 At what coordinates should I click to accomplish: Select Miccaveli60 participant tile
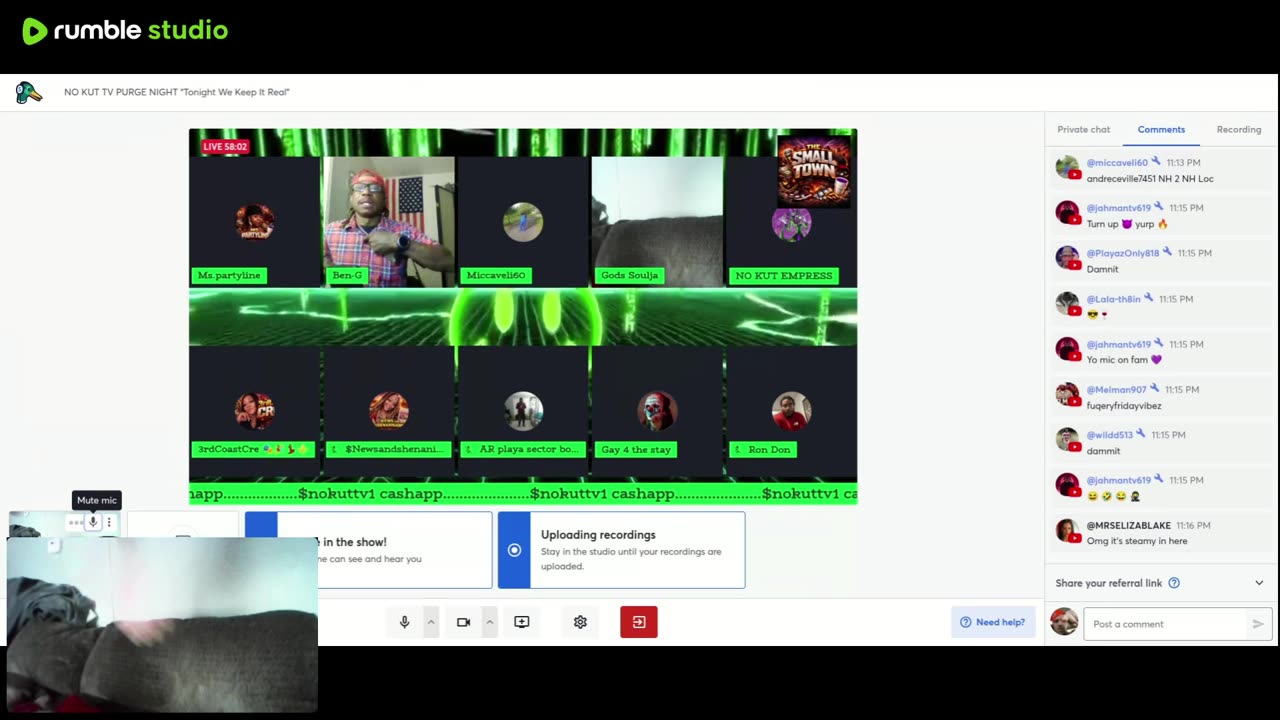click(523, 222)
